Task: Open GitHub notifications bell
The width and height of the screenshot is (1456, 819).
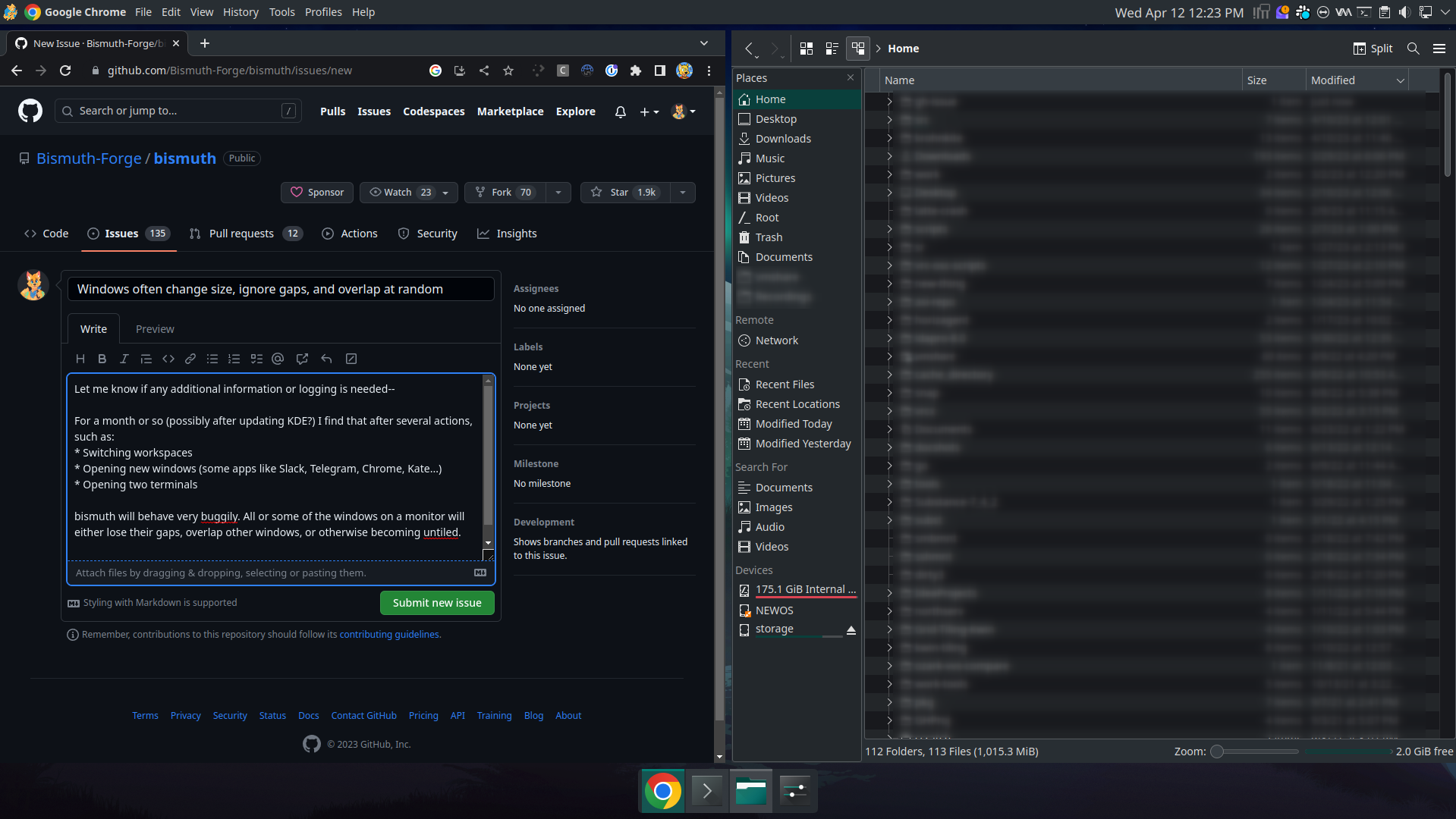Action: tap(621, 111)
